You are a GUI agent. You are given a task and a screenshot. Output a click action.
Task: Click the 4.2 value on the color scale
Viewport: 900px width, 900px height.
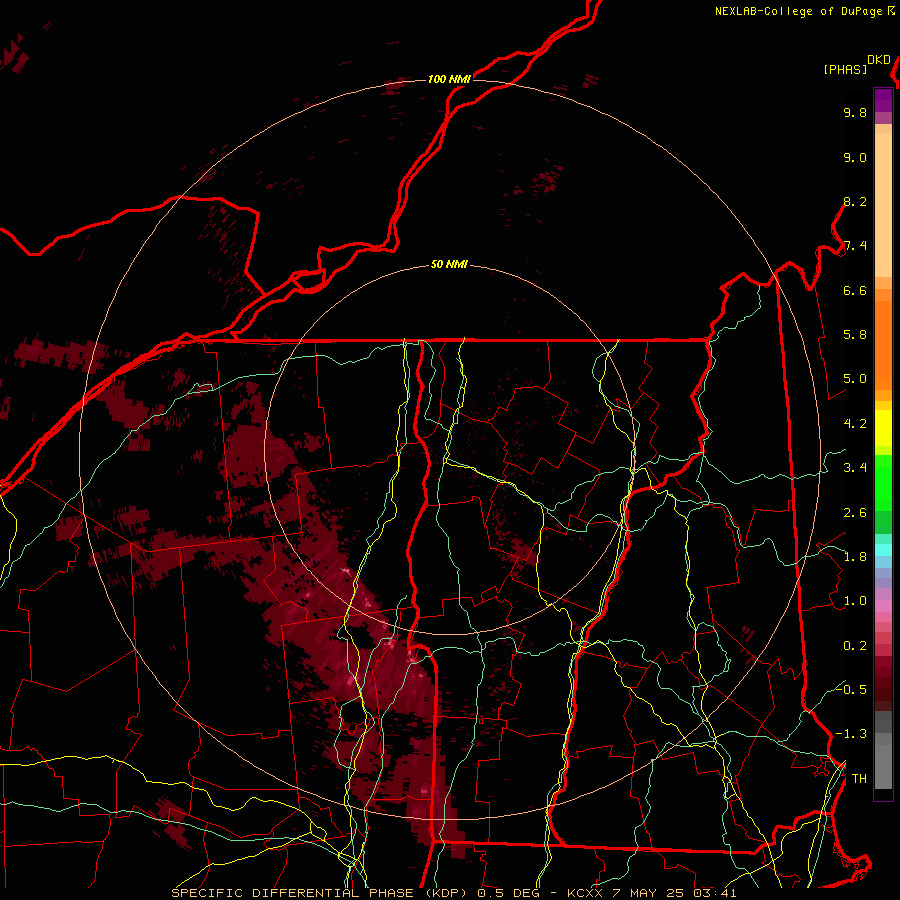[x=855, y=423]
